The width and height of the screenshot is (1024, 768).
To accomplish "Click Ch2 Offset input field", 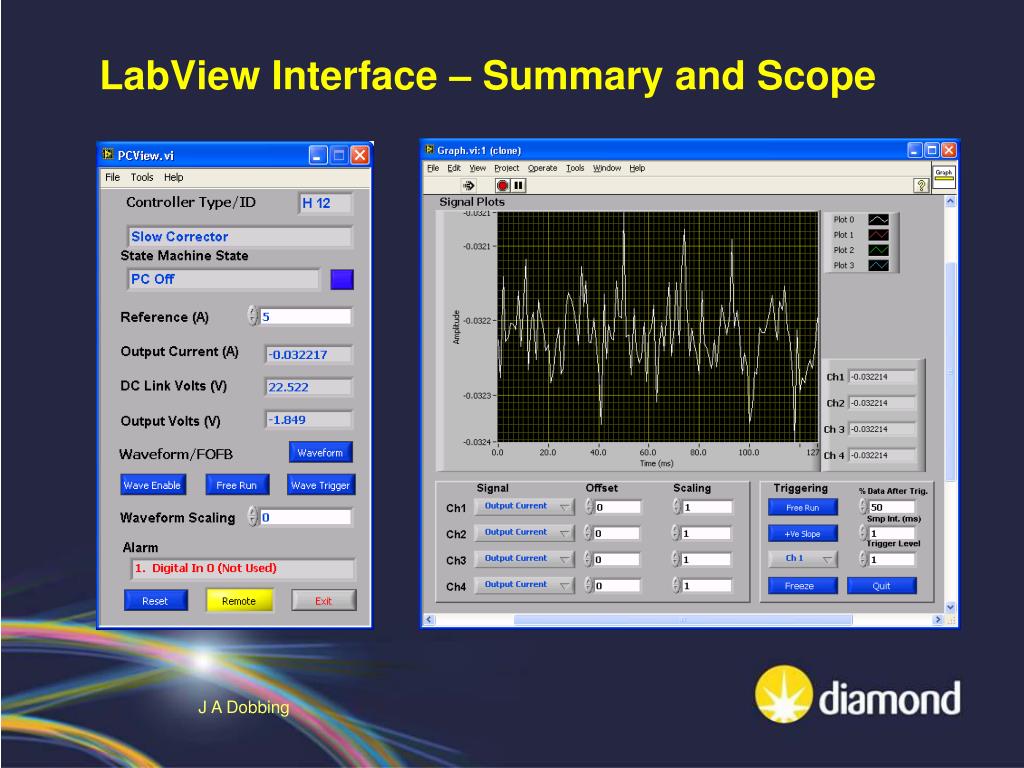I will click(616, 534).
